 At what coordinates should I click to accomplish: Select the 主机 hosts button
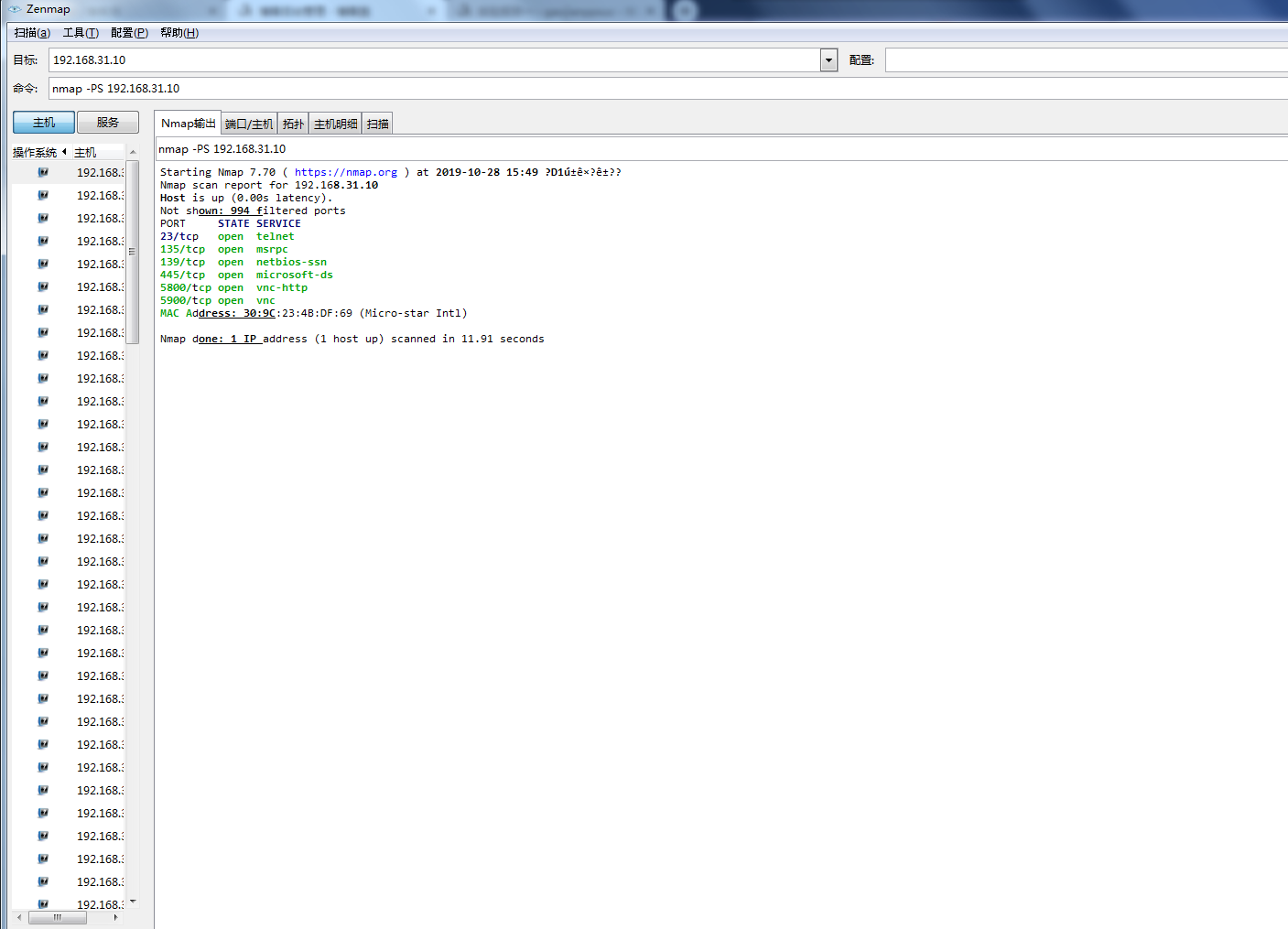[x=44, y=123]
